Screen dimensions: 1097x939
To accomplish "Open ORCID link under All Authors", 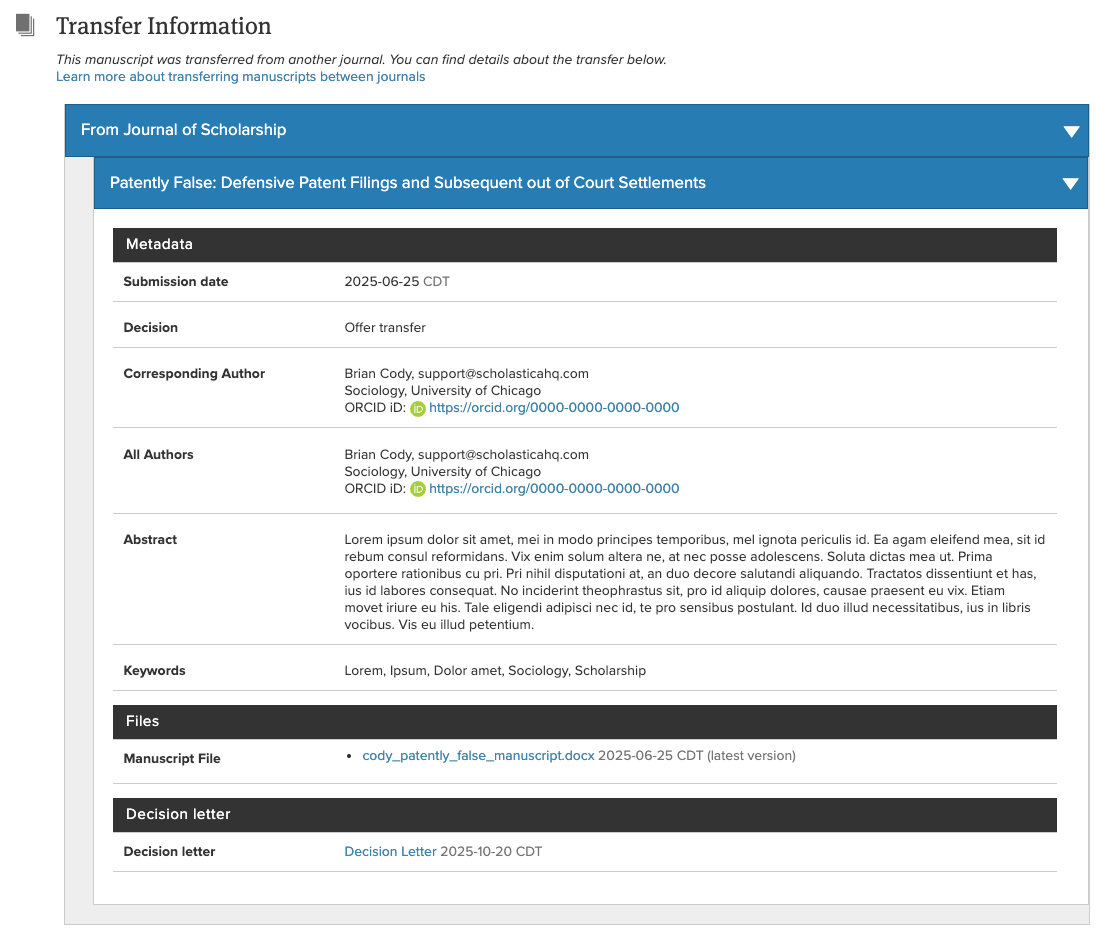I will [x=553, y=488].
